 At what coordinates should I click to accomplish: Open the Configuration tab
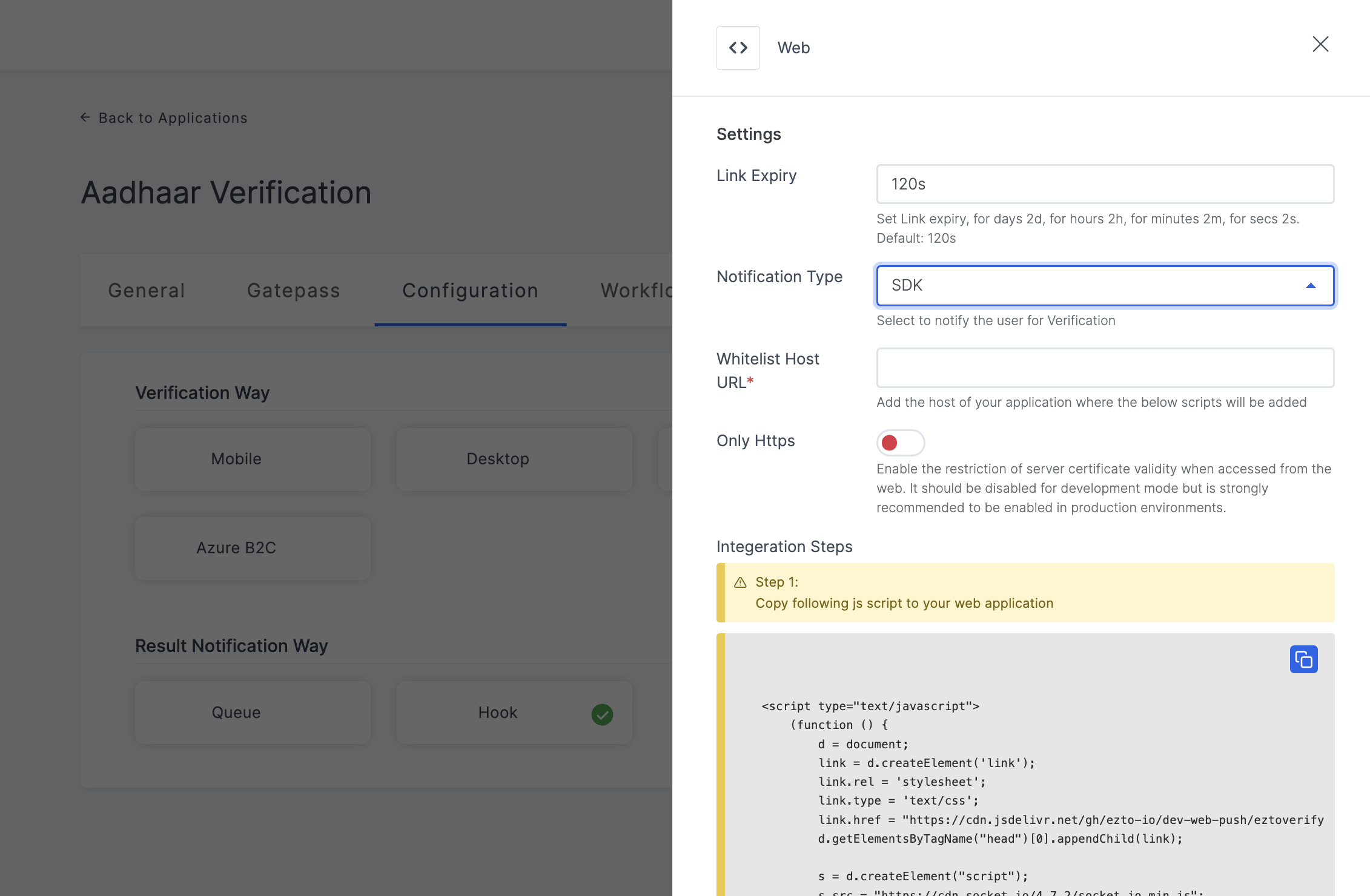click(471, 291)
